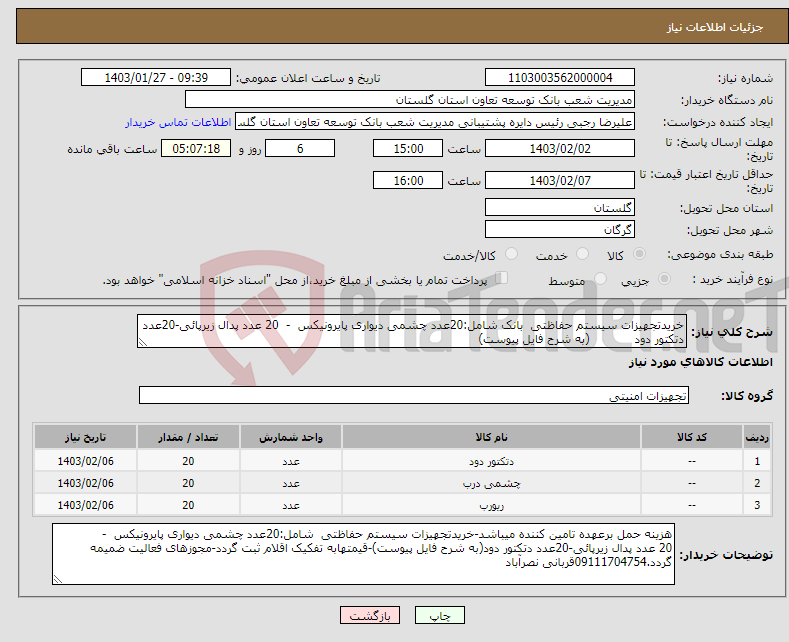
Task: Click the remaining time field 05:07:18
Action: [196, 148]
